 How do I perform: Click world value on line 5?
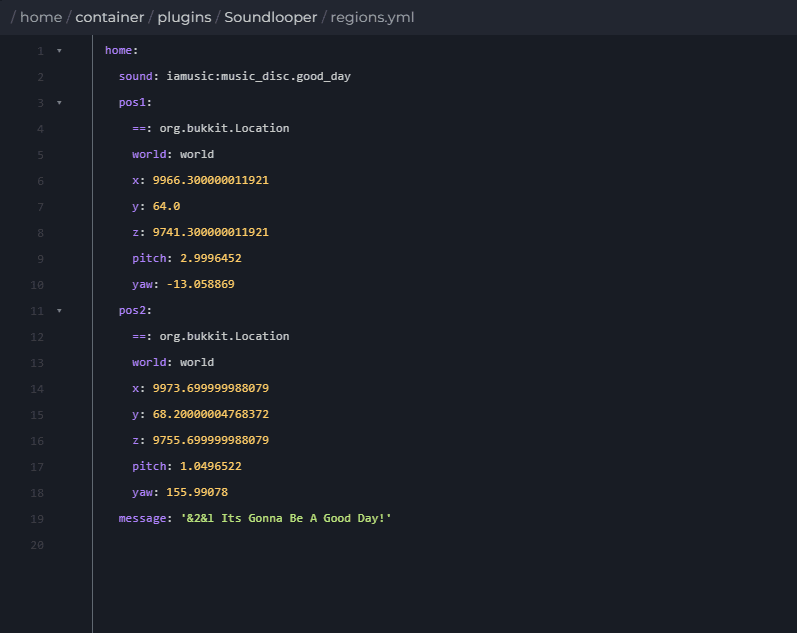(197, 154)
